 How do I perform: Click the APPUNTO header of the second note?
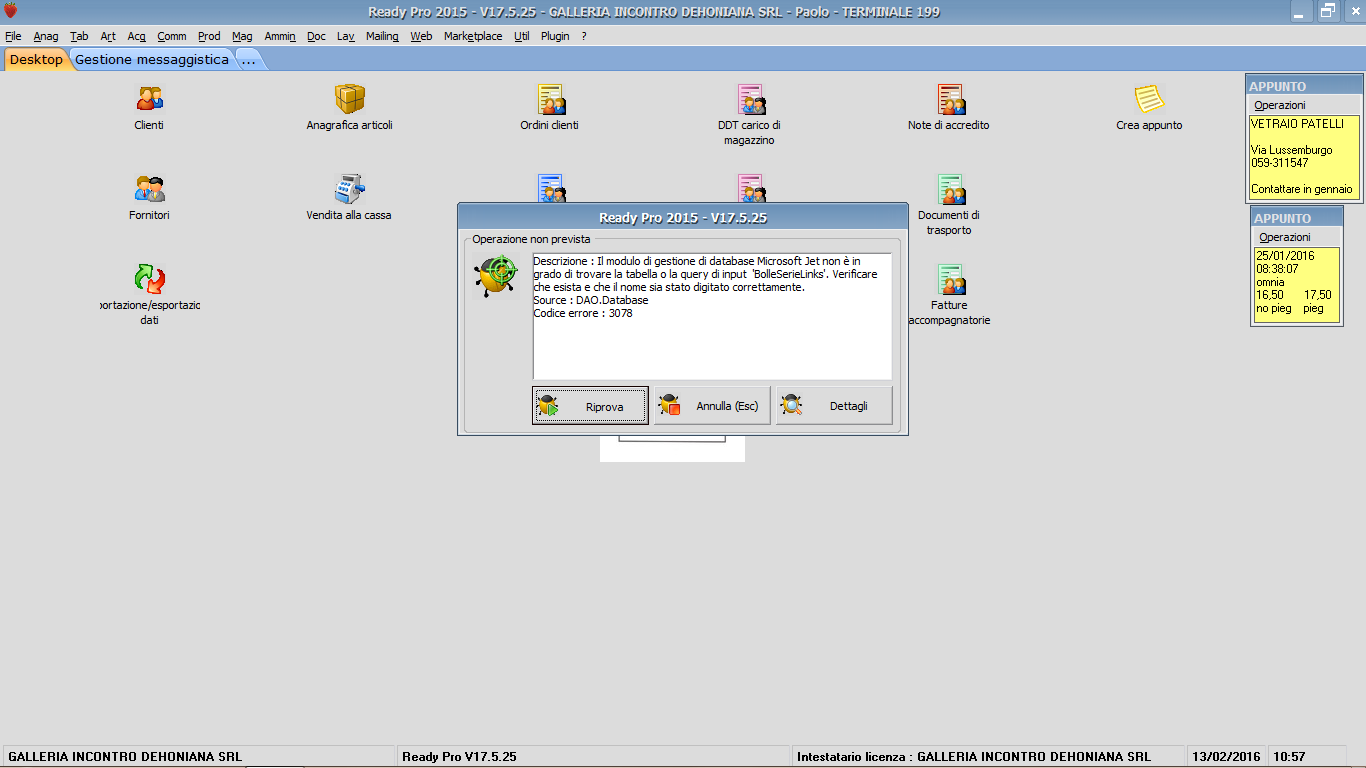tap(1296, 218)
